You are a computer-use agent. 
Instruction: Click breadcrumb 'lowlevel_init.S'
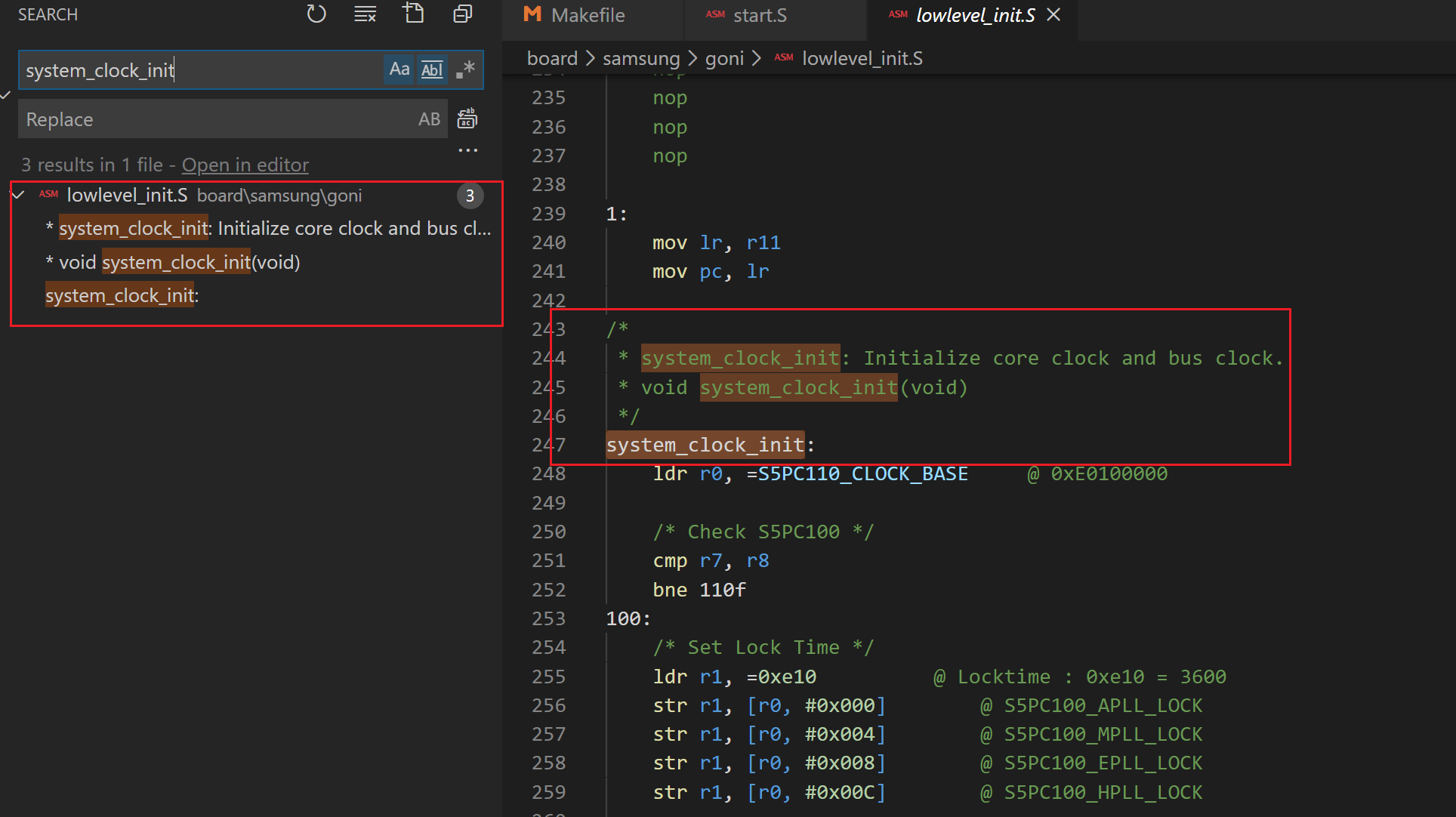(x=862, y=58)
